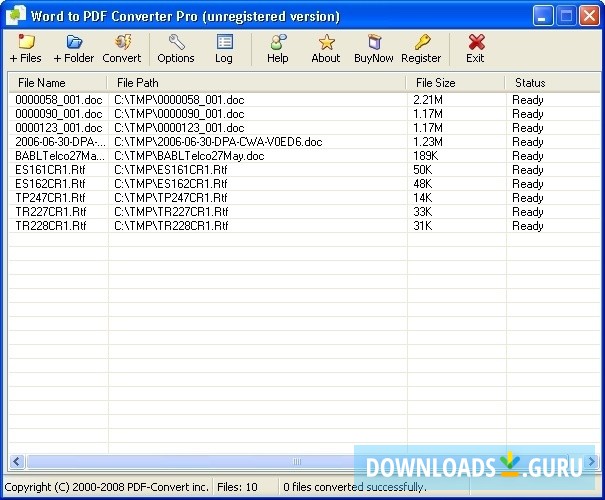The image size is (605, 500).
Task: Select file name TP247CR1.Rtf
Action: [50, 198]
